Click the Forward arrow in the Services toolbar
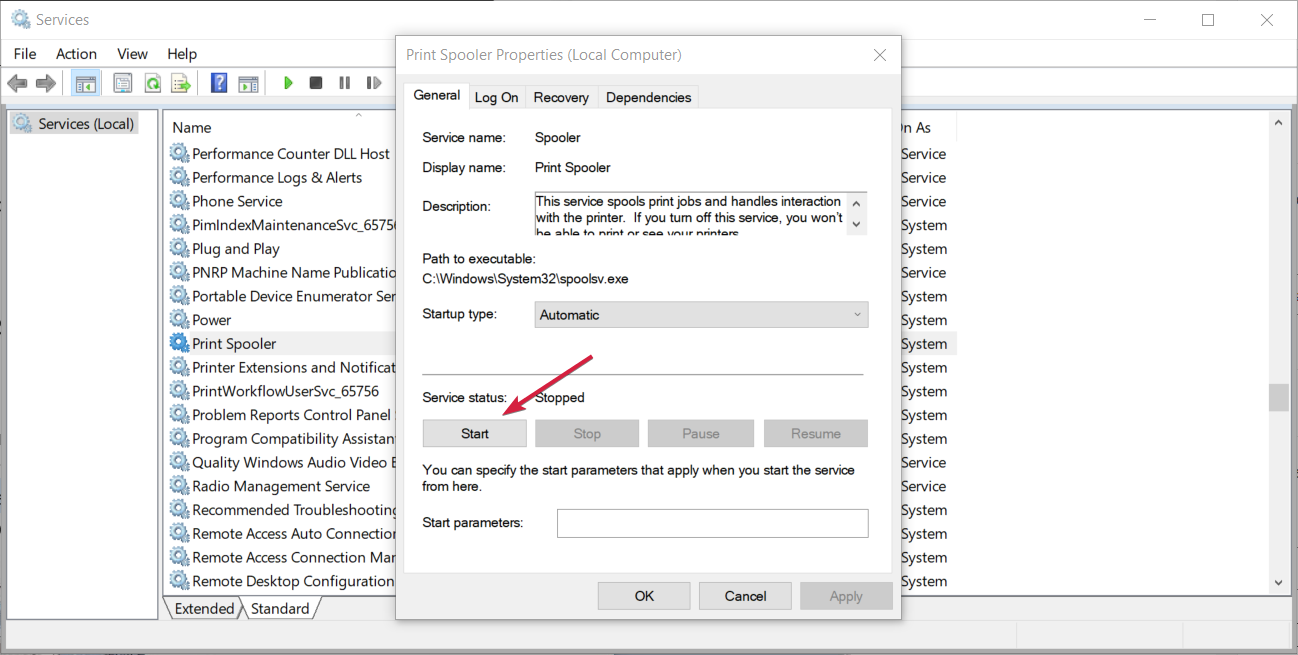 tap(45, 83)
